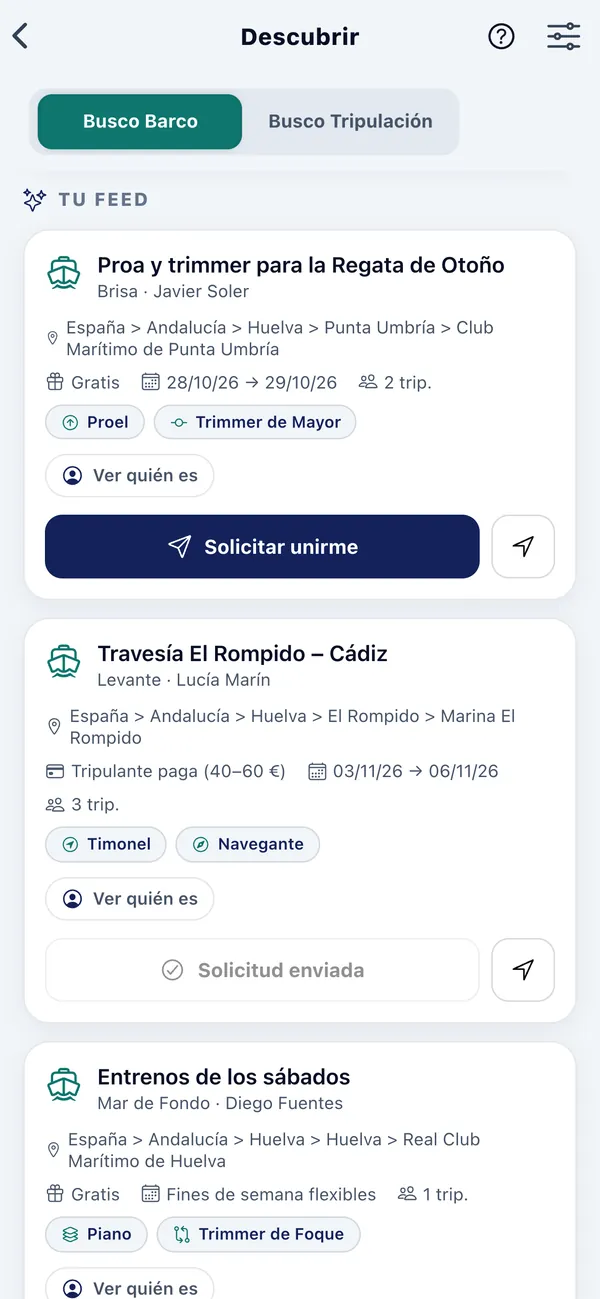Tap the Solicitud enviada button

[262, 969]
